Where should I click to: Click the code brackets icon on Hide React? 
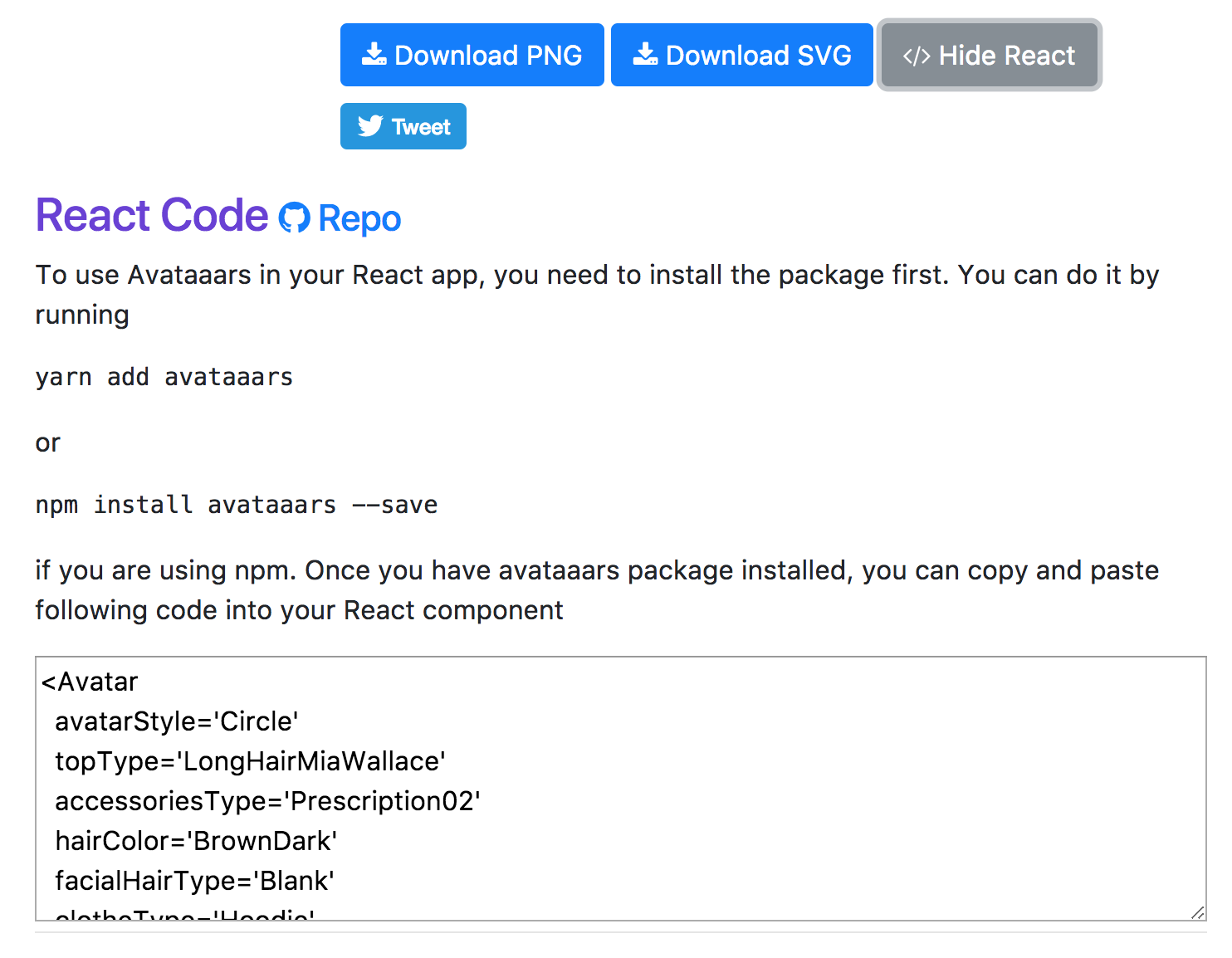(916, 55)
